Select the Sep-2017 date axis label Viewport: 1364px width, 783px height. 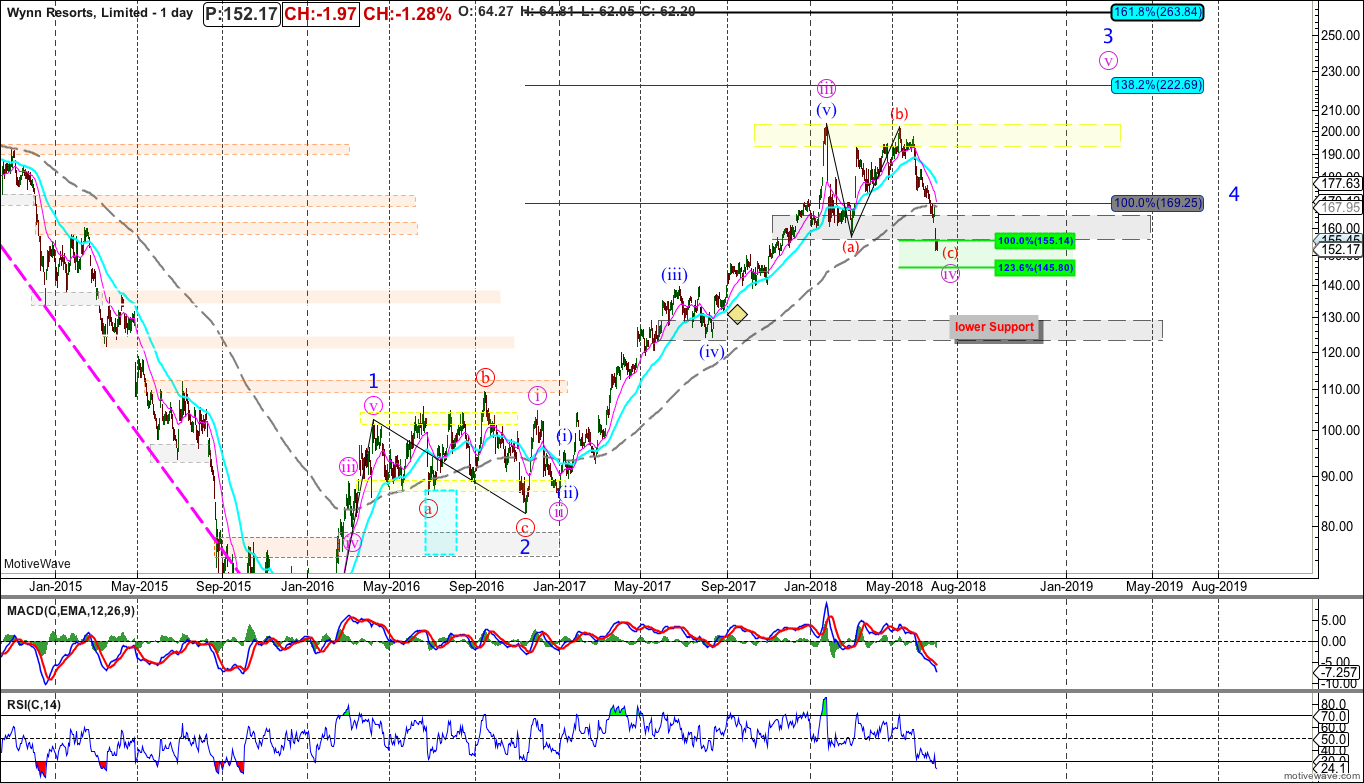click(727, 586)
